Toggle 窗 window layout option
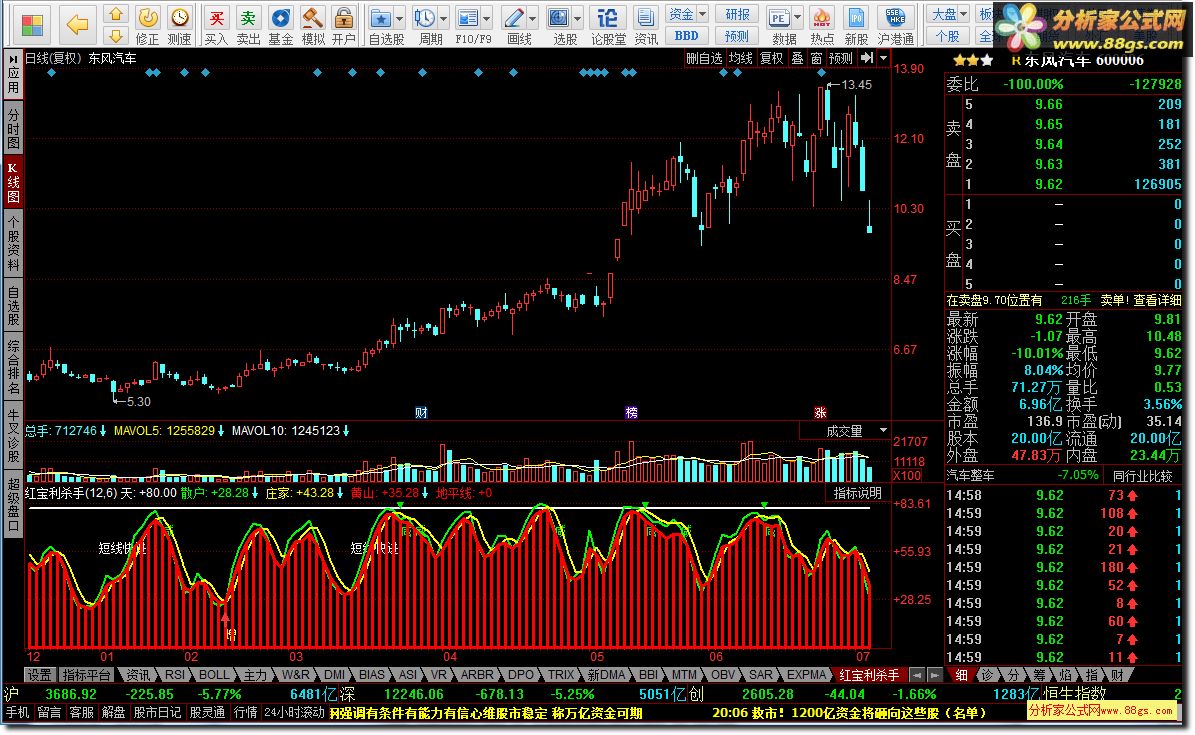This screenshot has height=735, width=1195. point(816,58)
